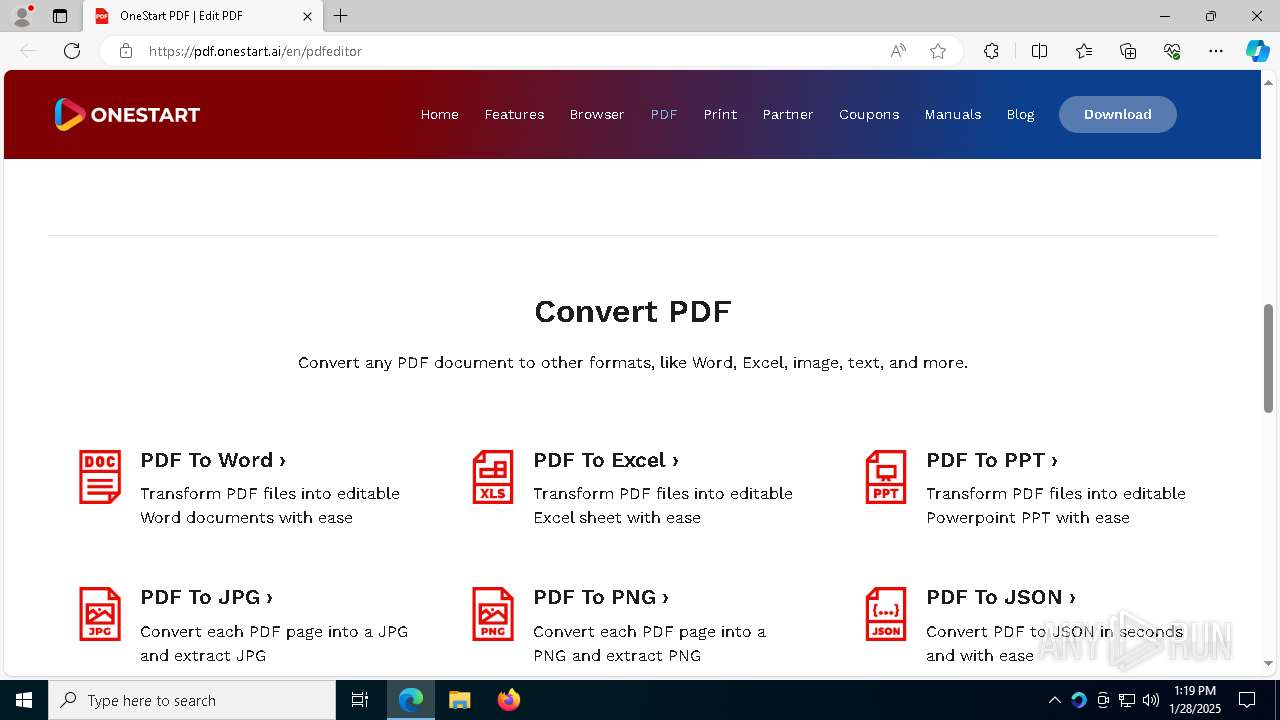Open the Print menu item

(720, 114)
